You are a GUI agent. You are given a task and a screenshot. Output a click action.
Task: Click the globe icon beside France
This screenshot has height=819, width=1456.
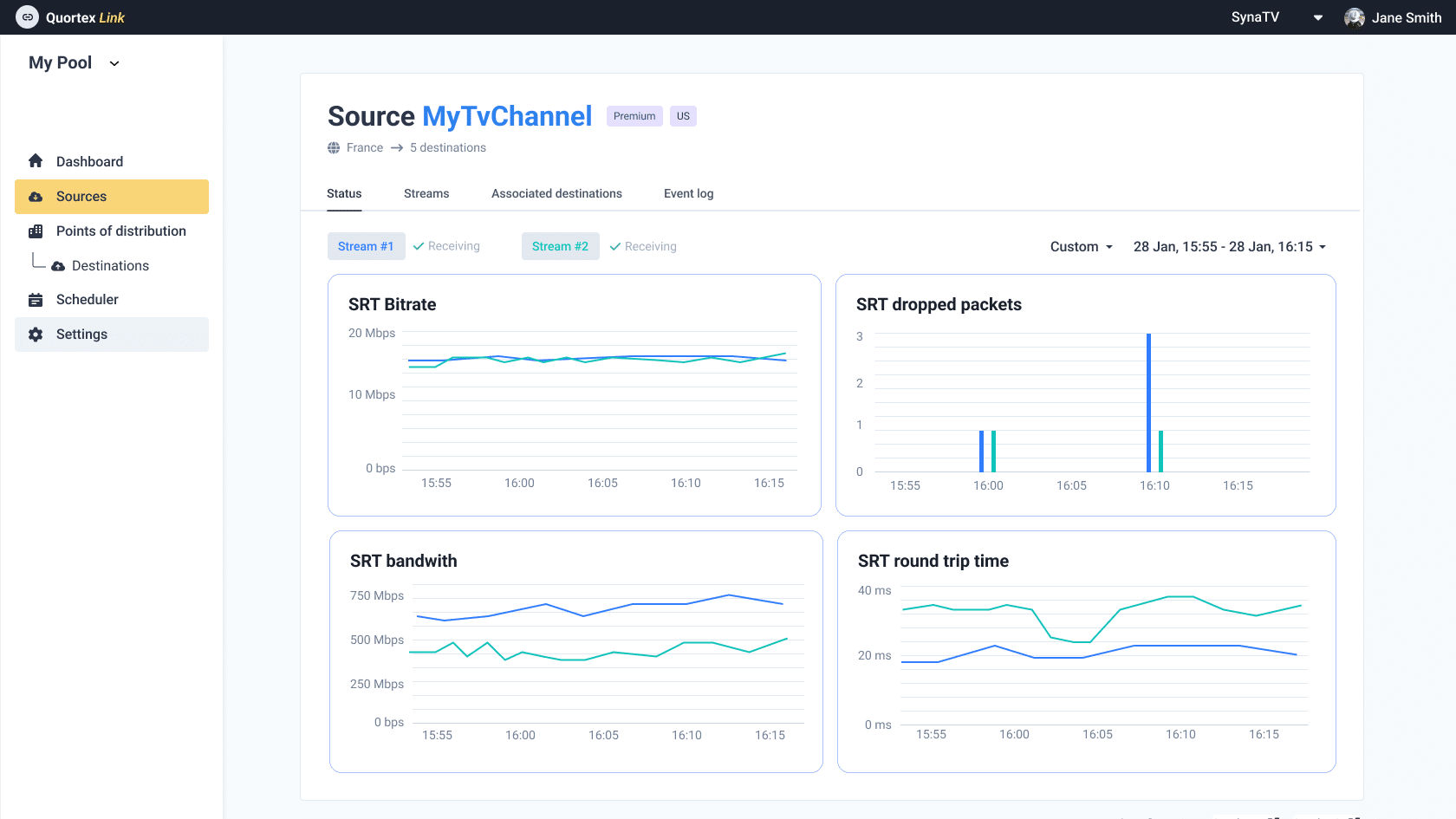[x=334, y=148]
